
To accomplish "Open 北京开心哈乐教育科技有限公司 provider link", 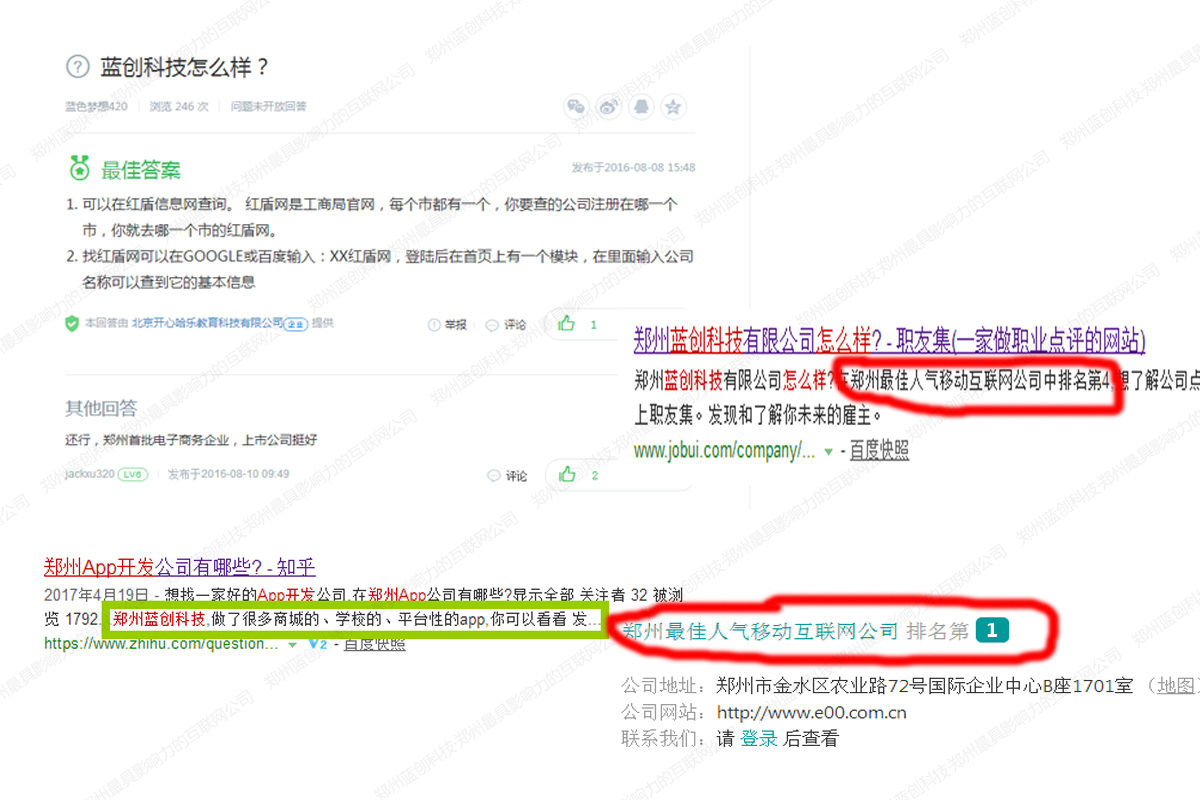I will pos(208,323).
